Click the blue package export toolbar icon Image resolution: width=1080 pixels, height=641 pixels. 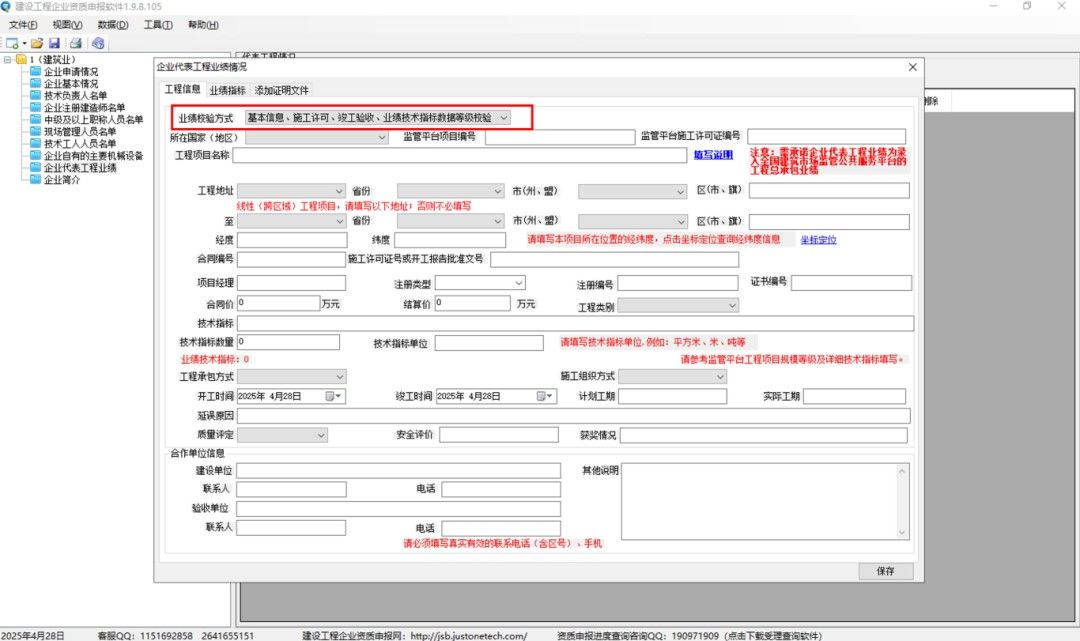(x=98, y=43)
